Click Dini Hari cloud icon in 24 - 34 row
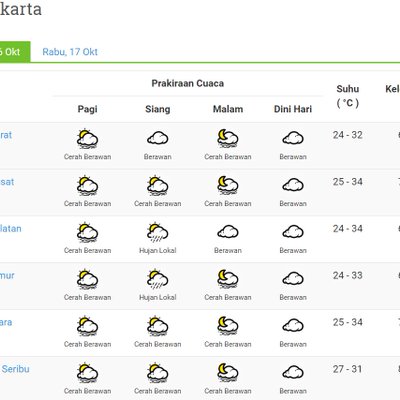This screenshot has width=400, height=400. (293, 232)
